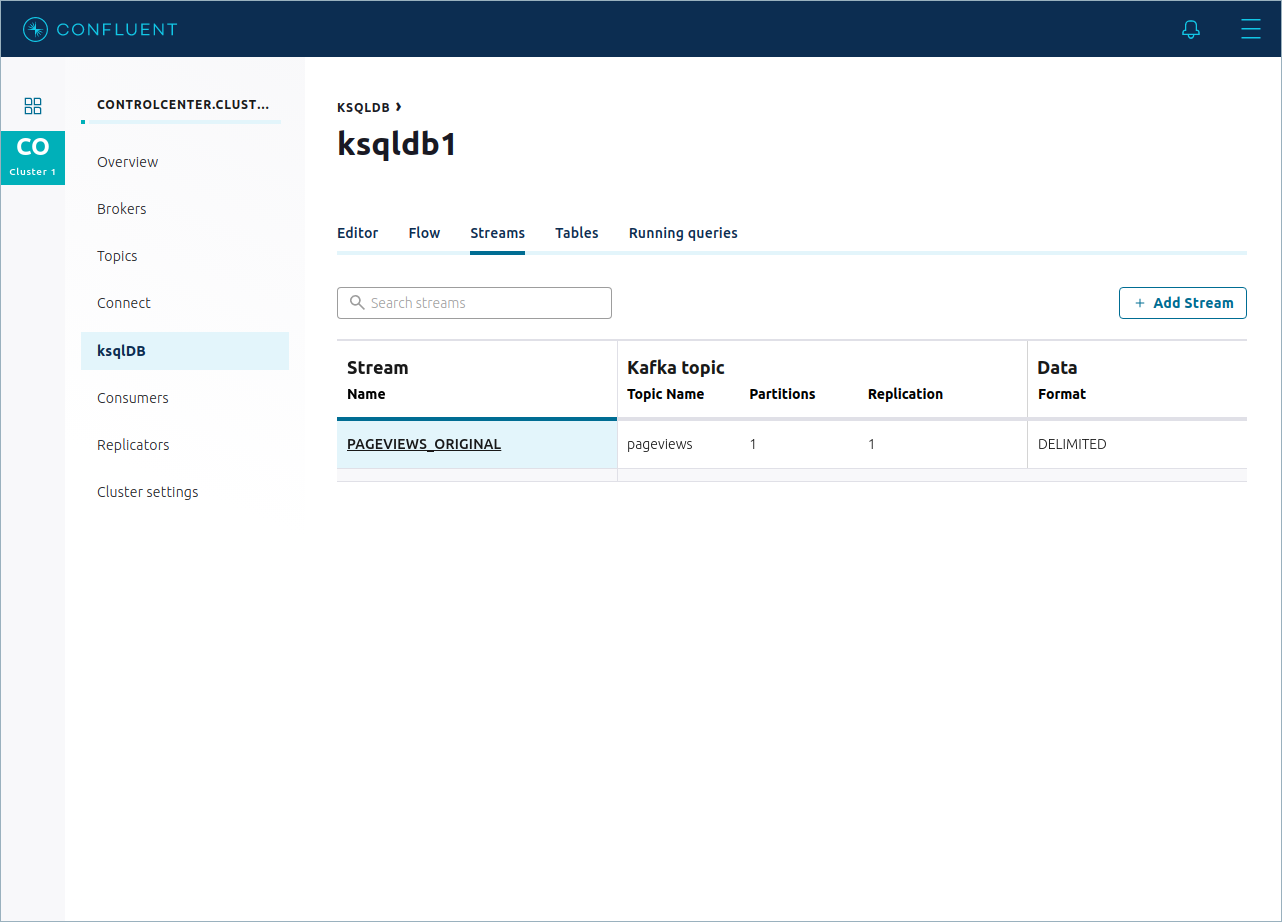Image resolution: width=1282 pixels, height=922 pixels.
Task: Select the Streams tab
Action: (497, 233)
